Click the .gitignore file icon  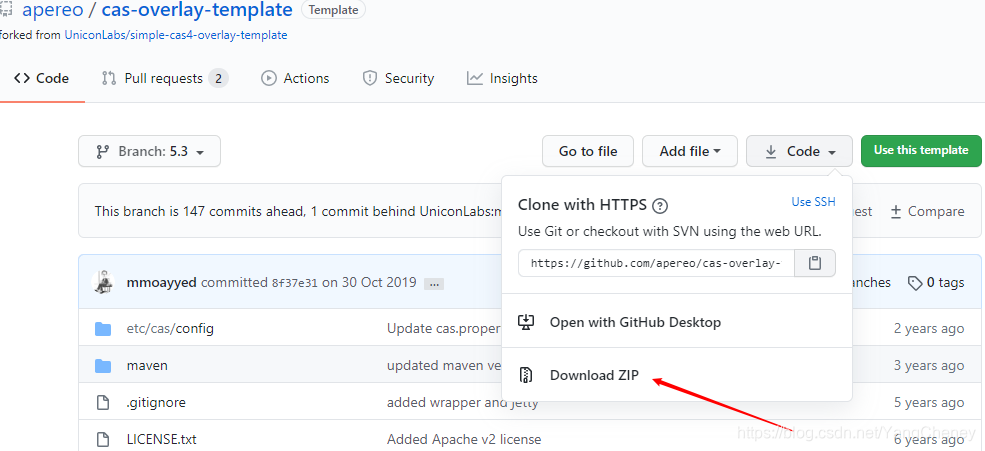(x=102, y=403)
